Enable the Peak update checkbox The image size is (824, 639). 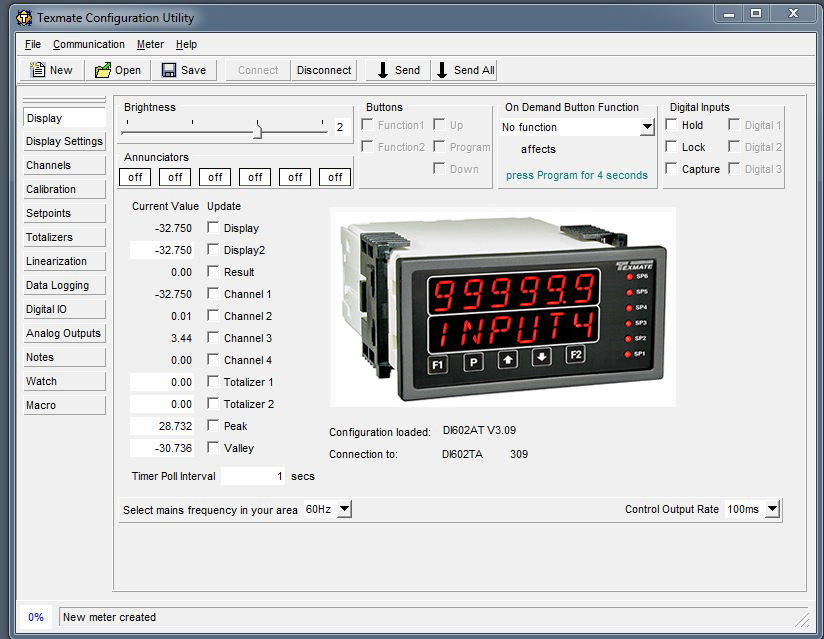click(213, 425)
